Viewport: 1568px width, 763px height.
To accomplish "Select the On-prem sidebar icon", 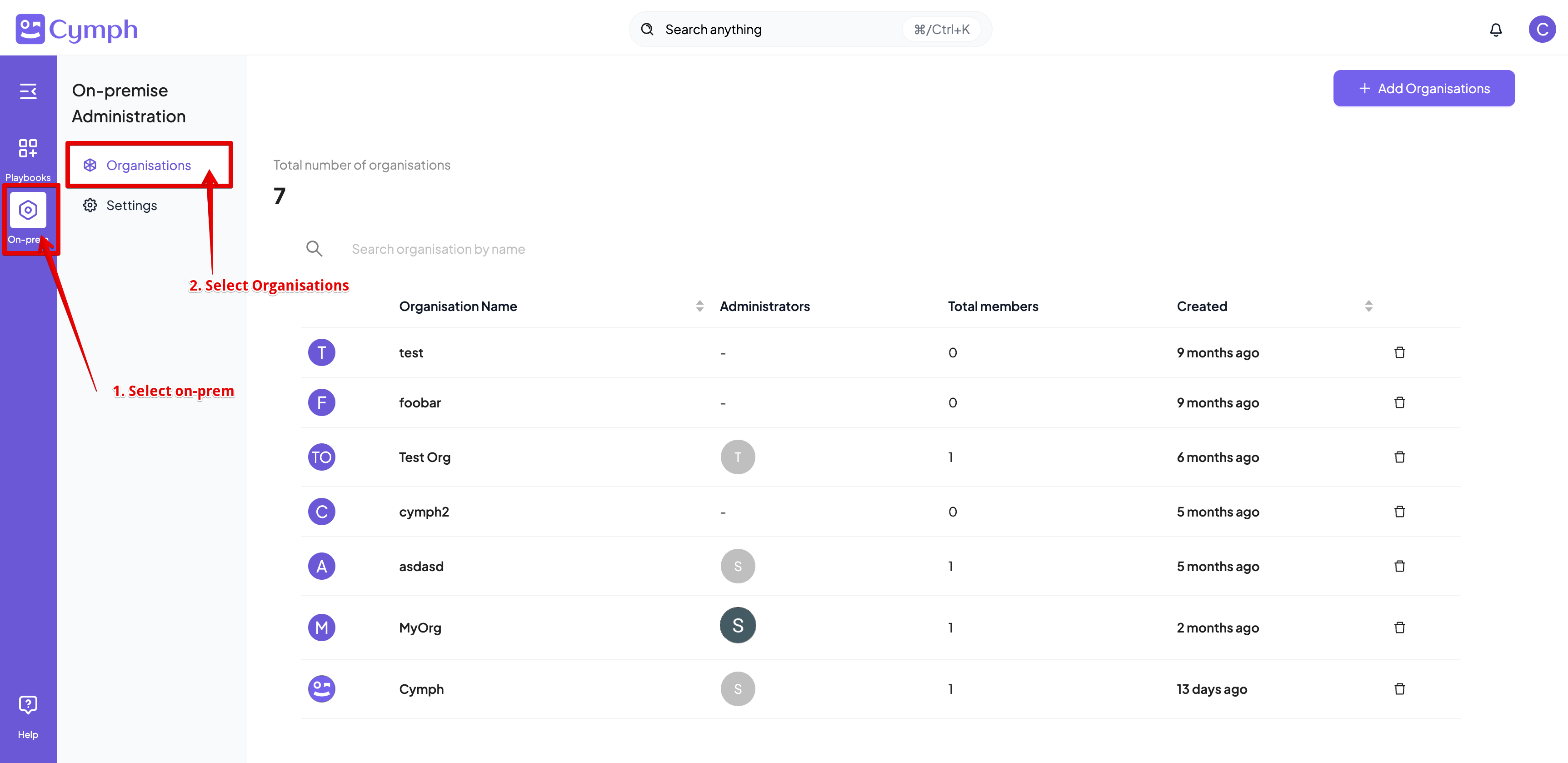I will click(28, 211).
